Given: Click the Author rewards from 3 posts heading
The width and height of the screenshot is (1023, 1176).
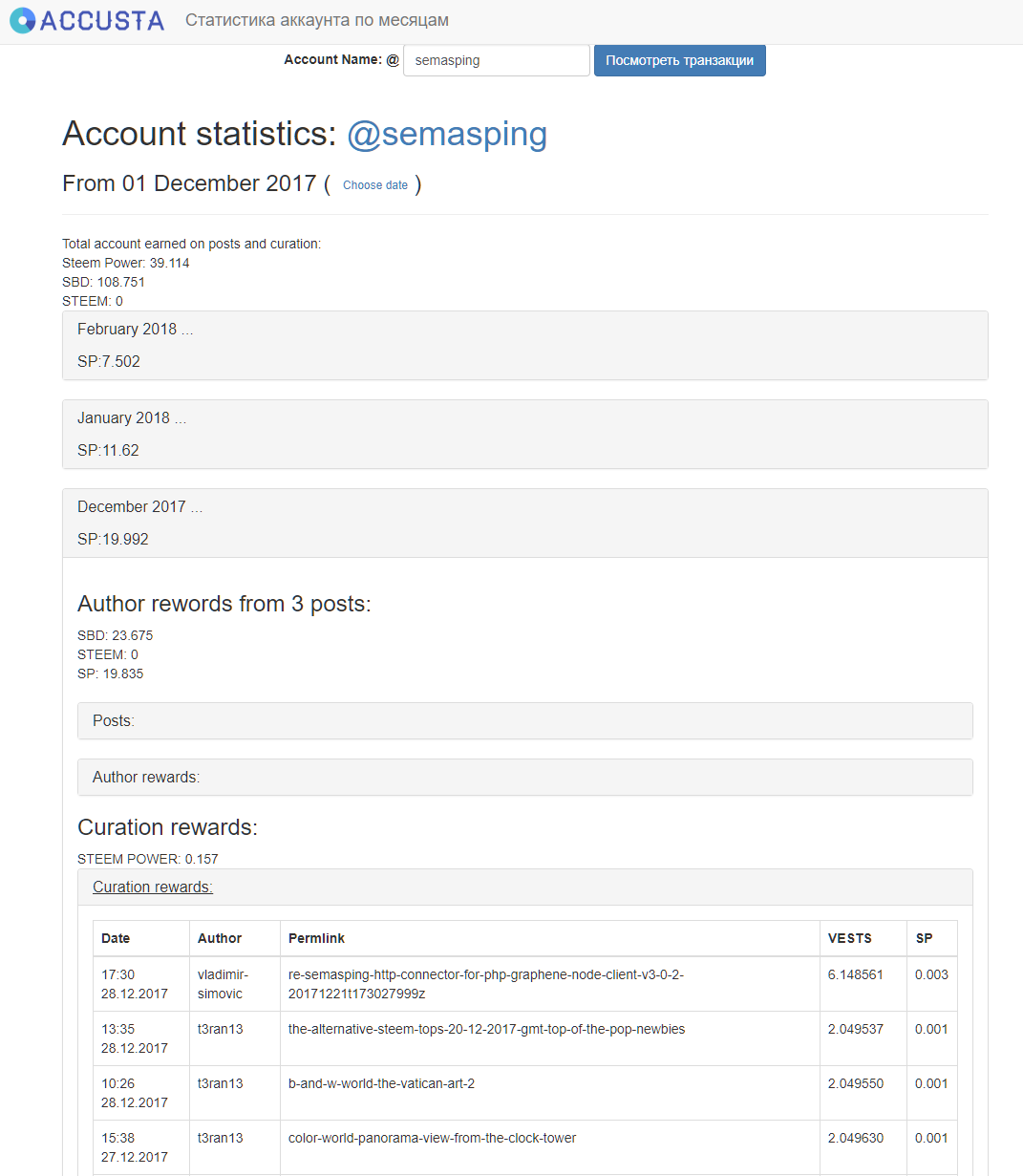Looking at the screenshot, I should click(x=224, y=604).
